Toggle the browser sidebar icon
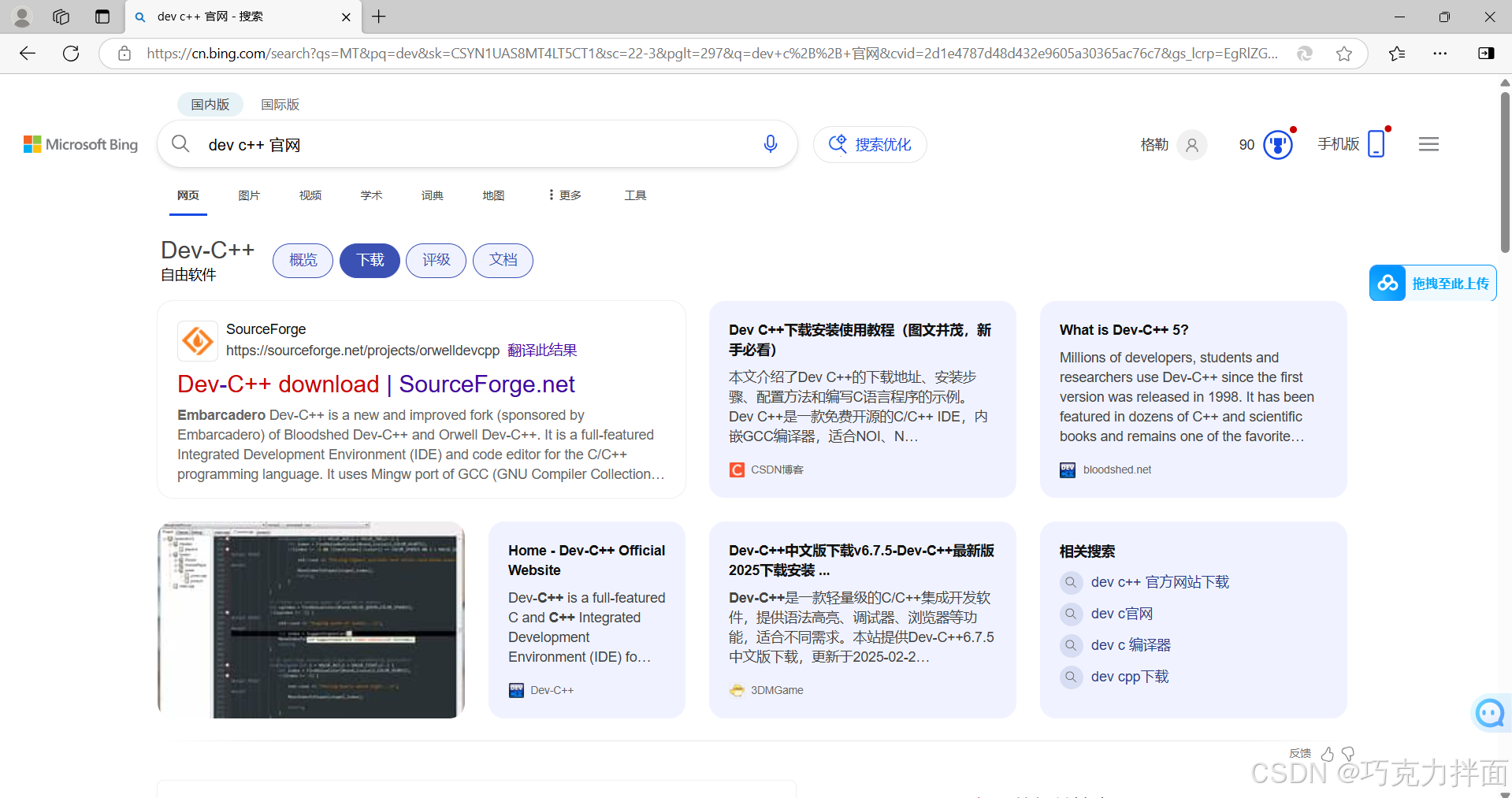This screenshot has width=1512, height=798. (x=1486, y=54)
